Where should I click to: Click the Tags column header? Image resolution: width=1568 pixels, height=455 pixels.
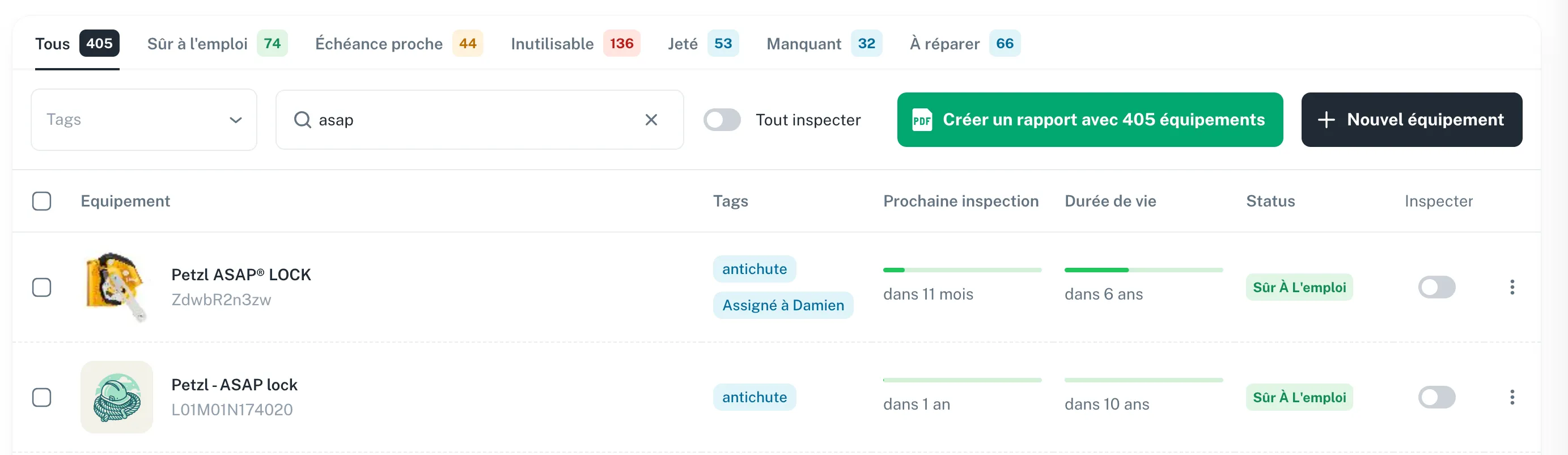pyautogui.click(x=731, y=201)
